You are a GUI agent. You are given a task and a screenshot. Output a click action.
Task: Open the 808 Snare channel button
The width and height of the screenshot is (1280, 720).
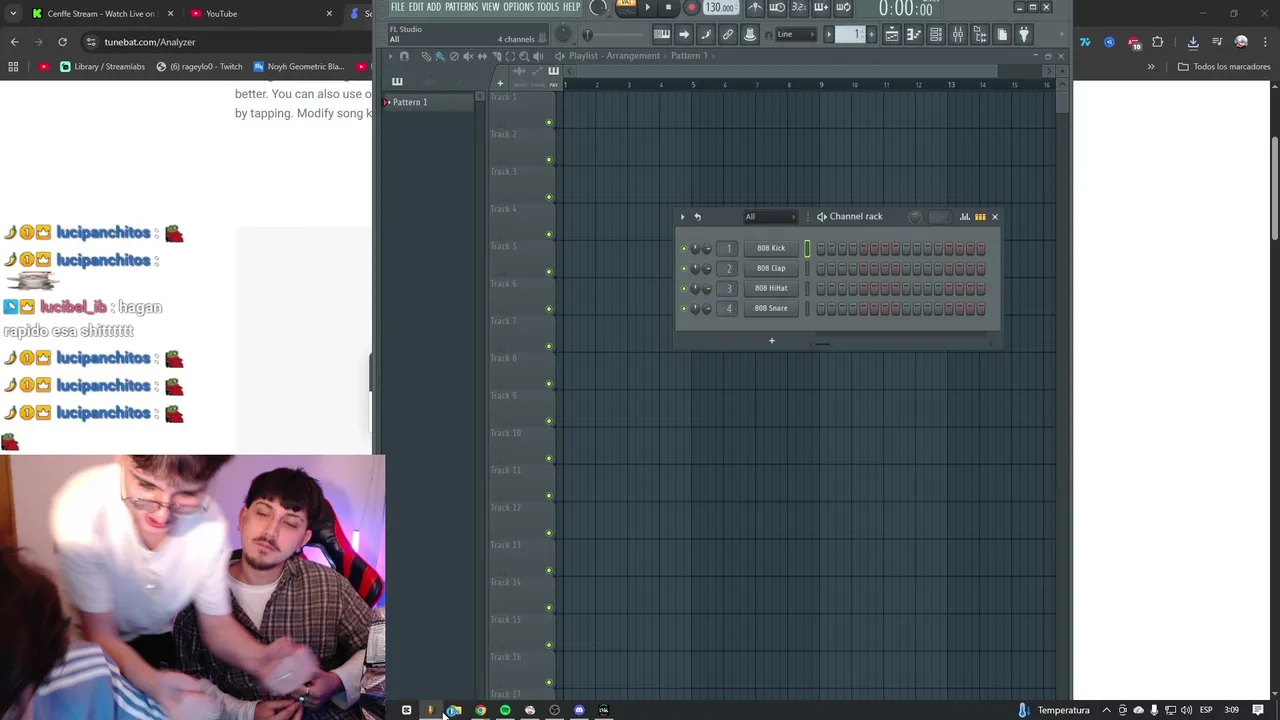(x=771, y=308)
